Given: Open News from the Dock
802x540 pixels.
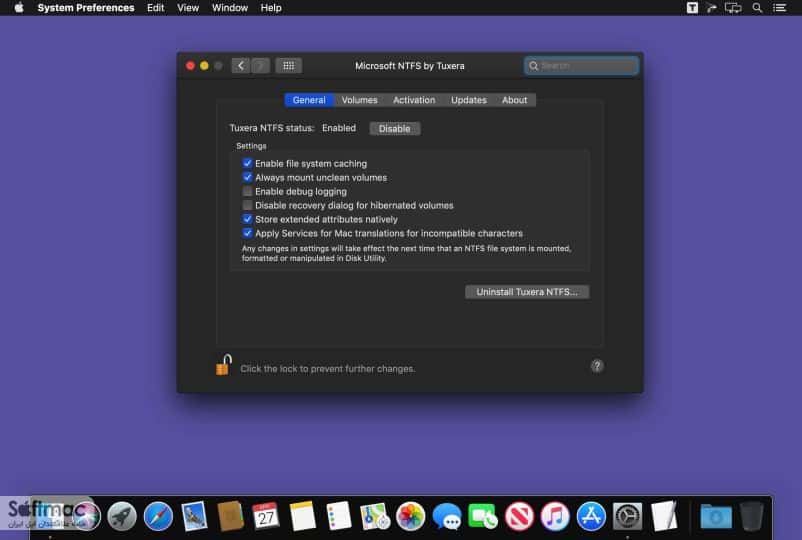Looking at the screenshot, I should point(519,516).
